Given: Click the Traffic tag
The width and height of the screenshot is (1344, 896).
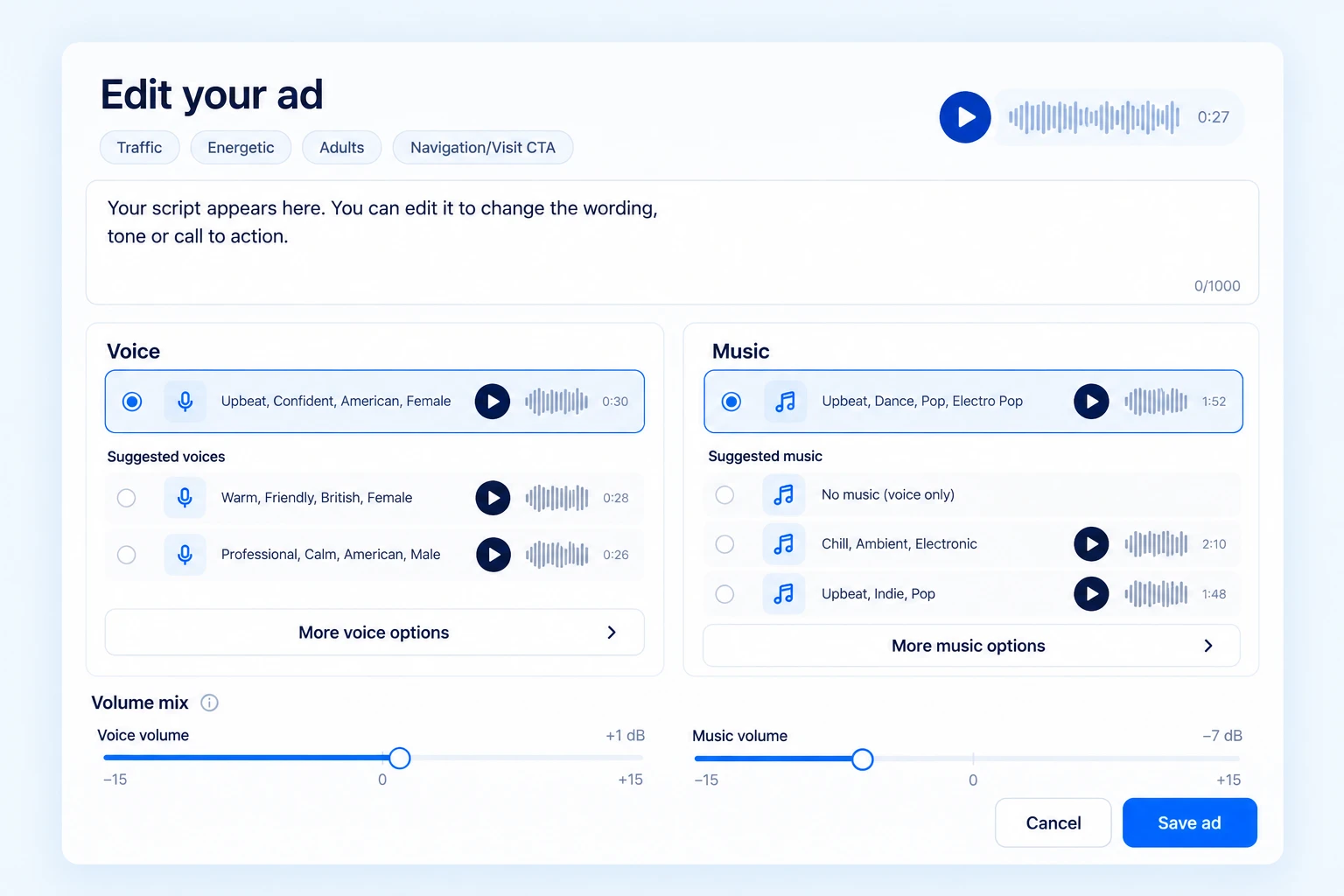Looking at the screenshot, I should [140, 148].
